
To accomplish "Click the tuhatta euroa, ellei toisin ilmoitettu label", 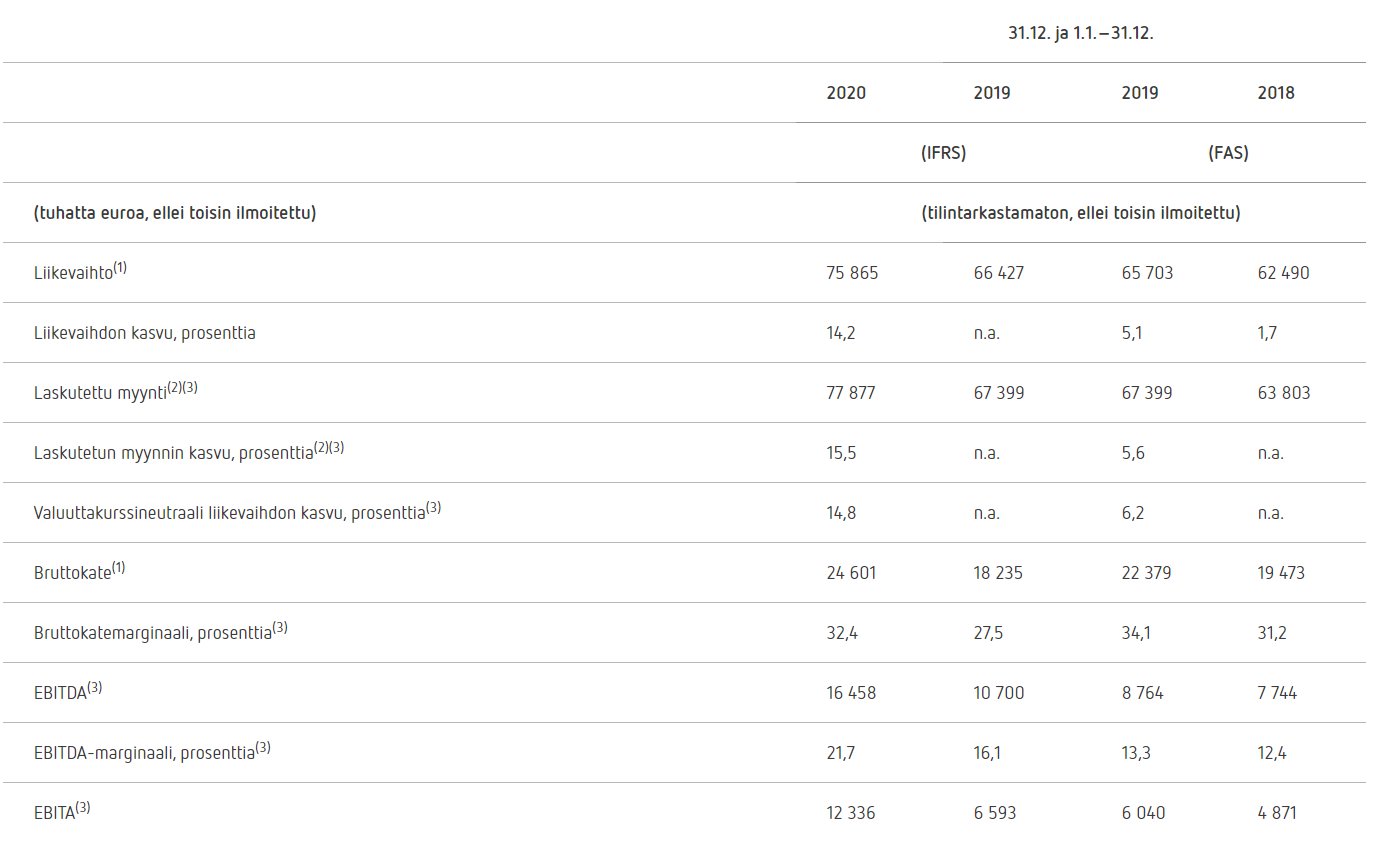I will point(175,213).
